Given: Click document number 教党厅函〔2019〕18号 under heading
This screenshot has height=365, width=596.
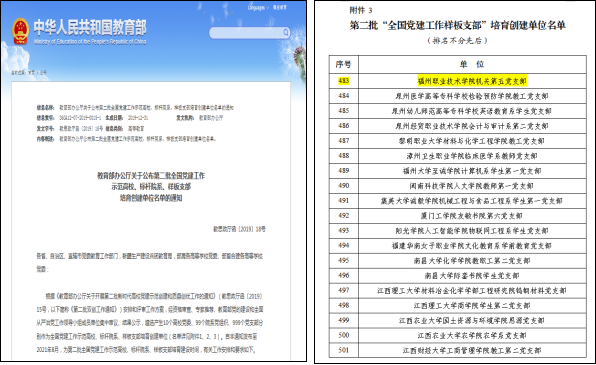Looking at the screenshot, I should 239,229.
